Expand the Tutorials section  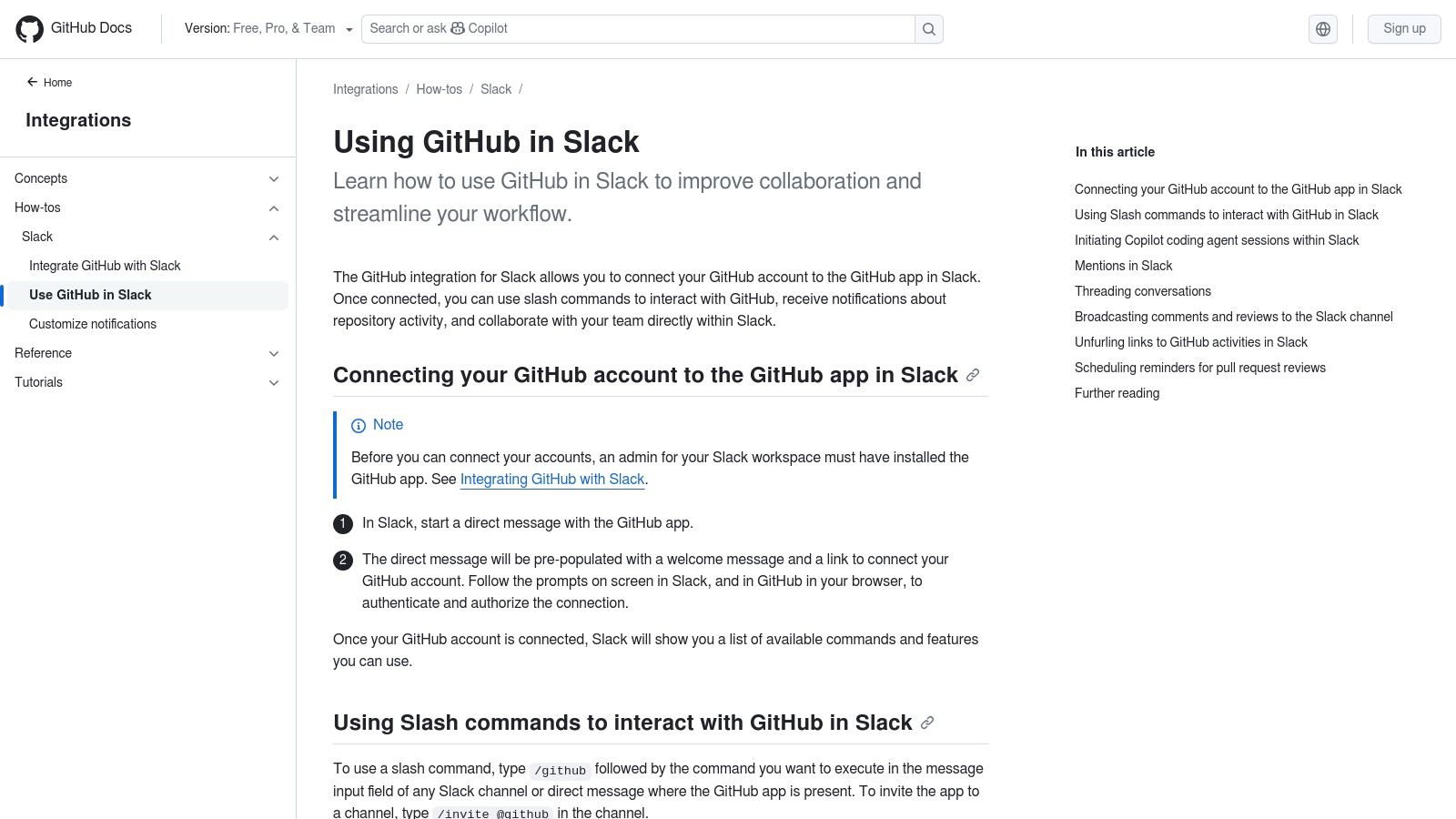[x=273, y=382]
